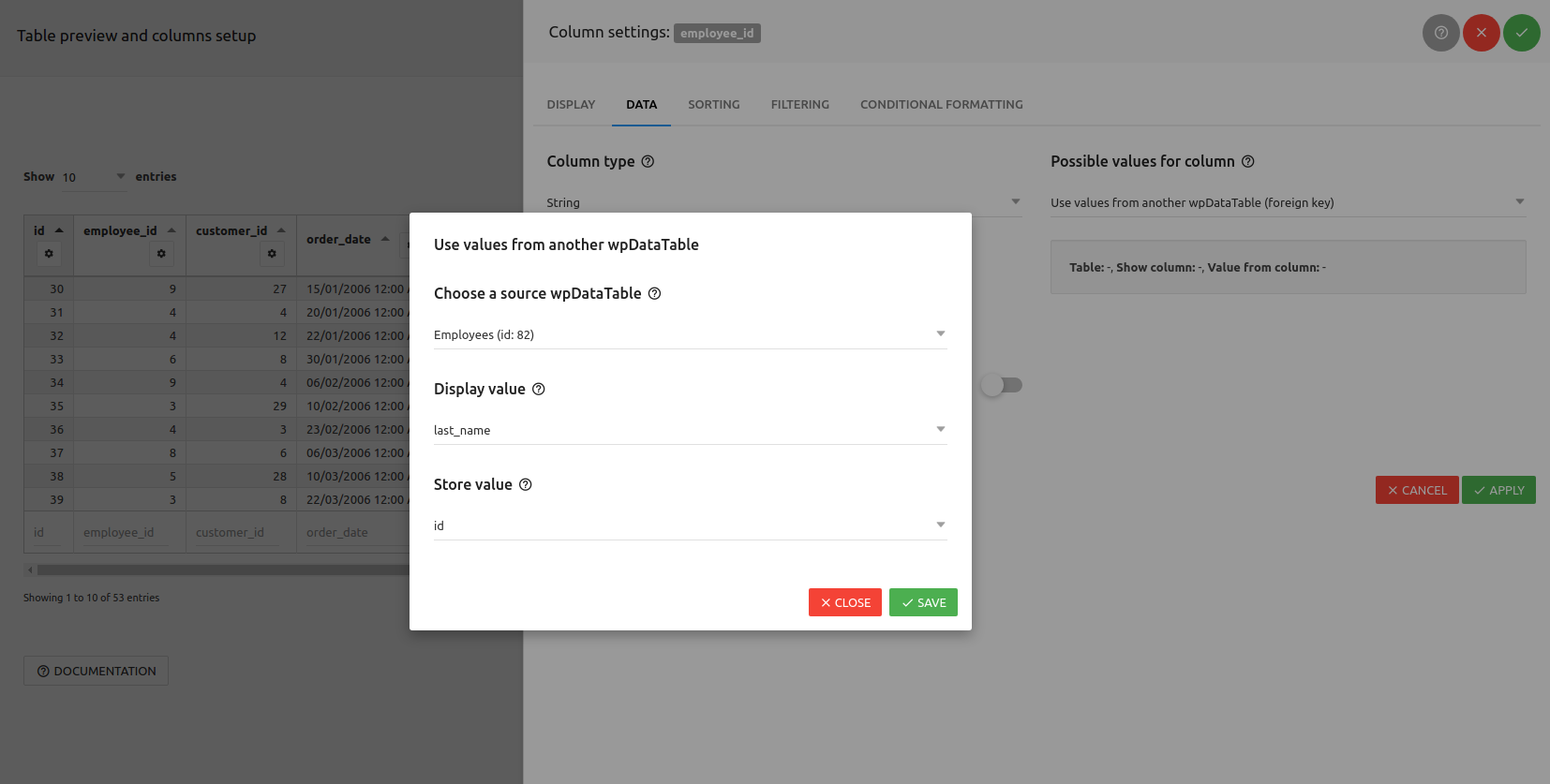Click the CANCEL button in settings panel
The height and width of the screenshot is (784, 1550).
tap(1417, 490)
